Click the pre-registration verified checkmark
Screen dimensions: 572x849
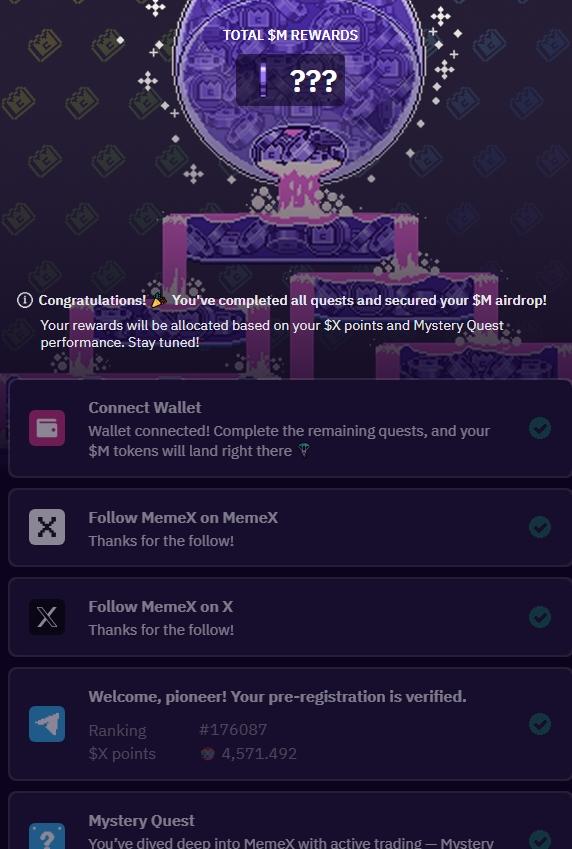(x=540, y=724)
